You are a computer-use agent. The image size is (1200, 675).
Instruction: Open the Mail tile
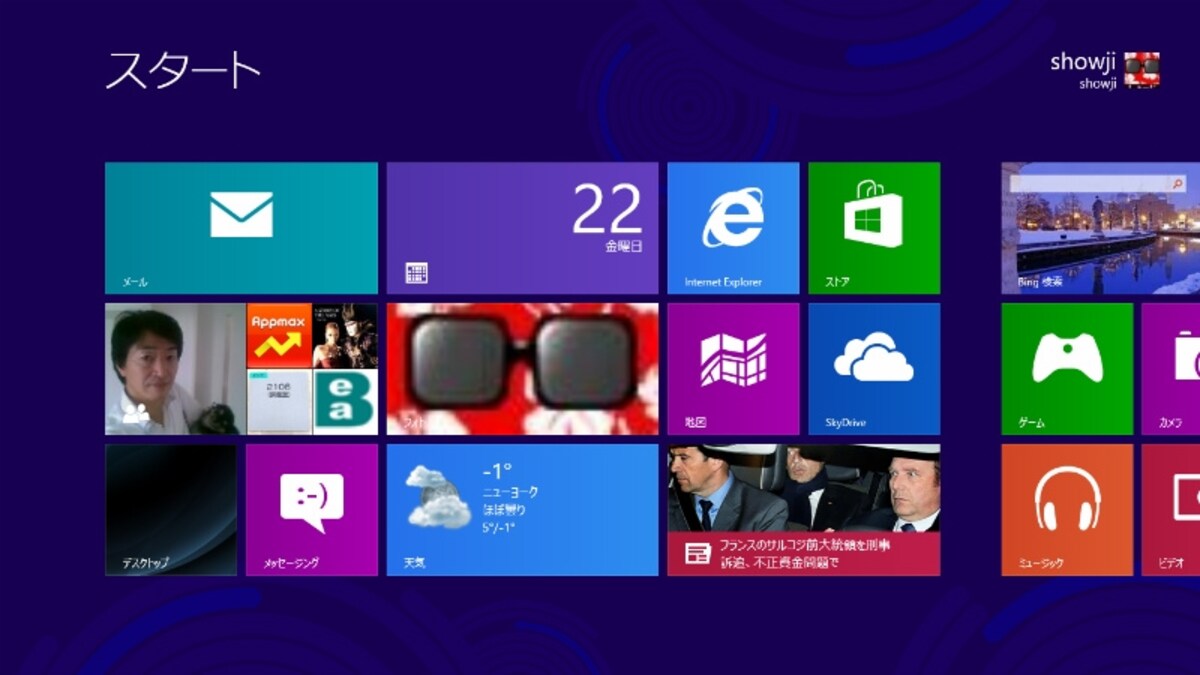pos(241,228)
